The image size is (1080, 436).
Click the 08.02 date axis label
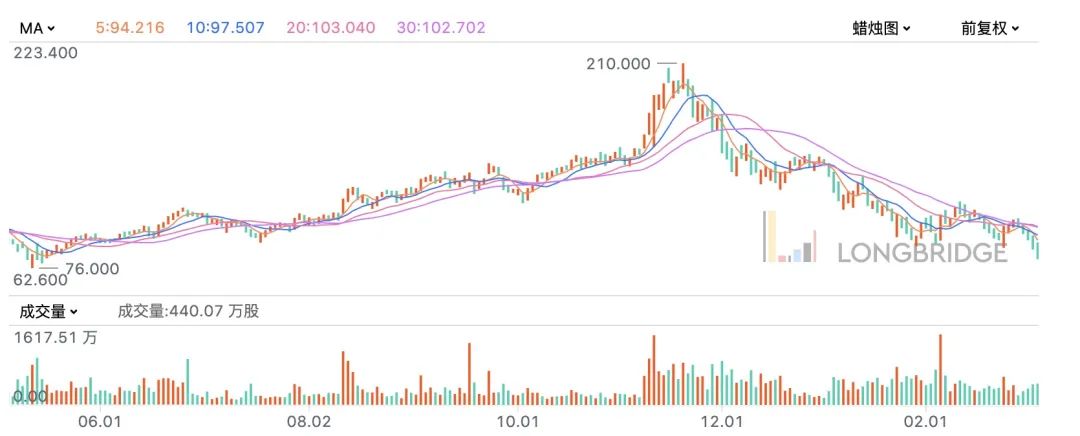click(x=308, y=420)
